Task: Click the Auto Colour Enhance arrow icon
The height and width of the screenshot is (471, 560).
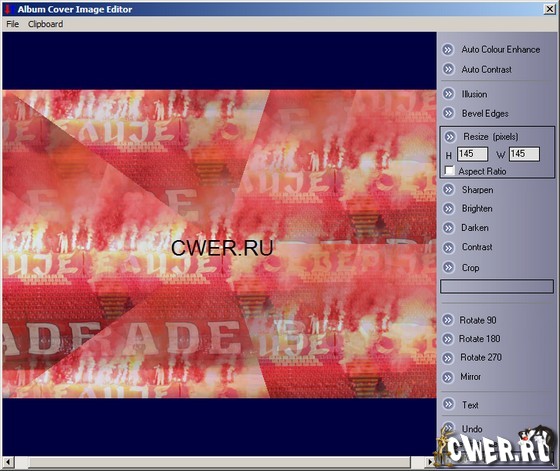Action: [448, 49]
